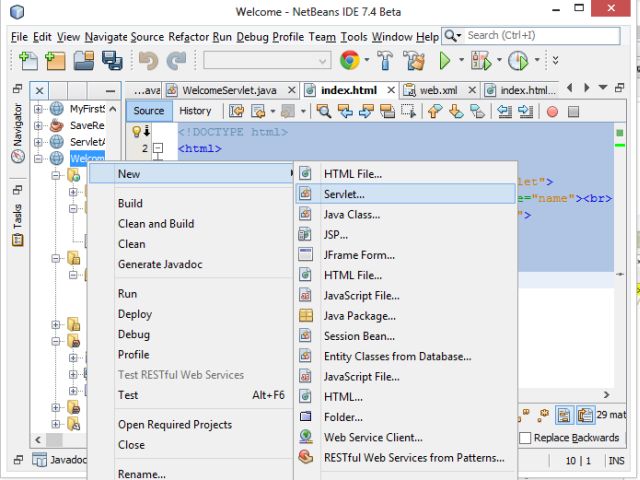Choose Session Bean... menu entry
The width and height of the screenshot is (640, 480).
click(406, 336)
